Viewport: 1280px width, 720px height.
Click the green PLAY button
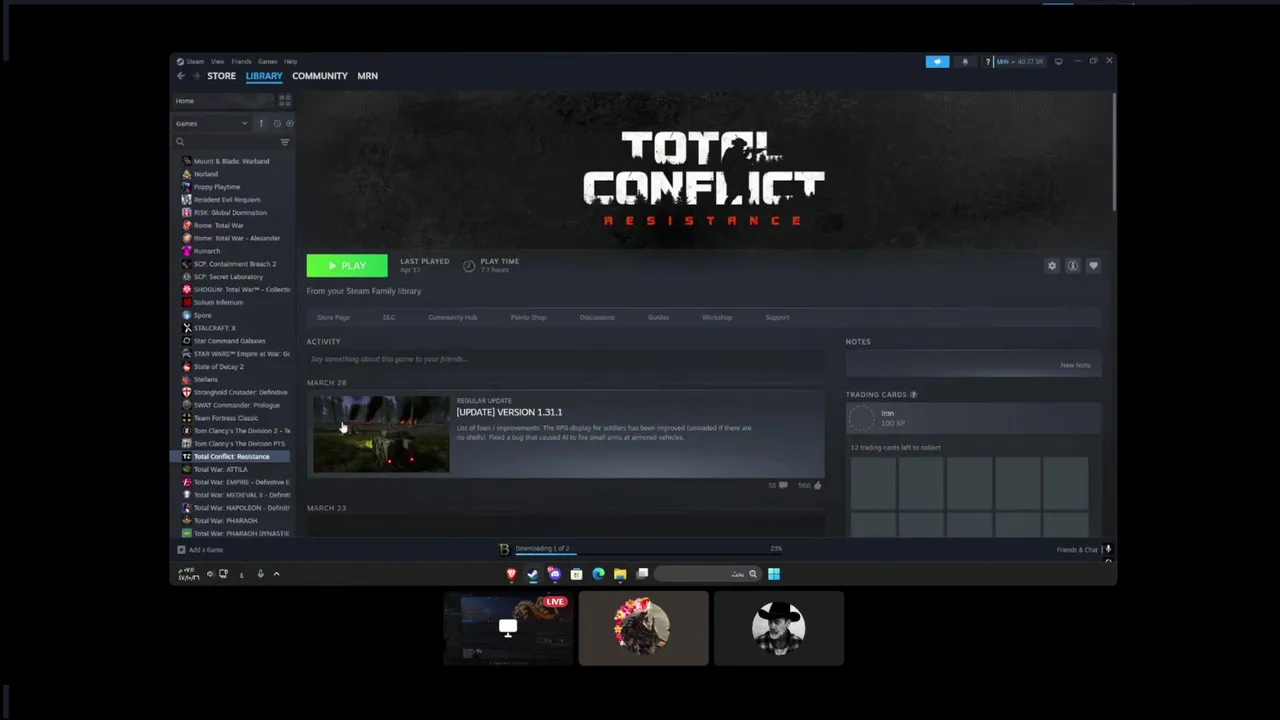point(347,266)
